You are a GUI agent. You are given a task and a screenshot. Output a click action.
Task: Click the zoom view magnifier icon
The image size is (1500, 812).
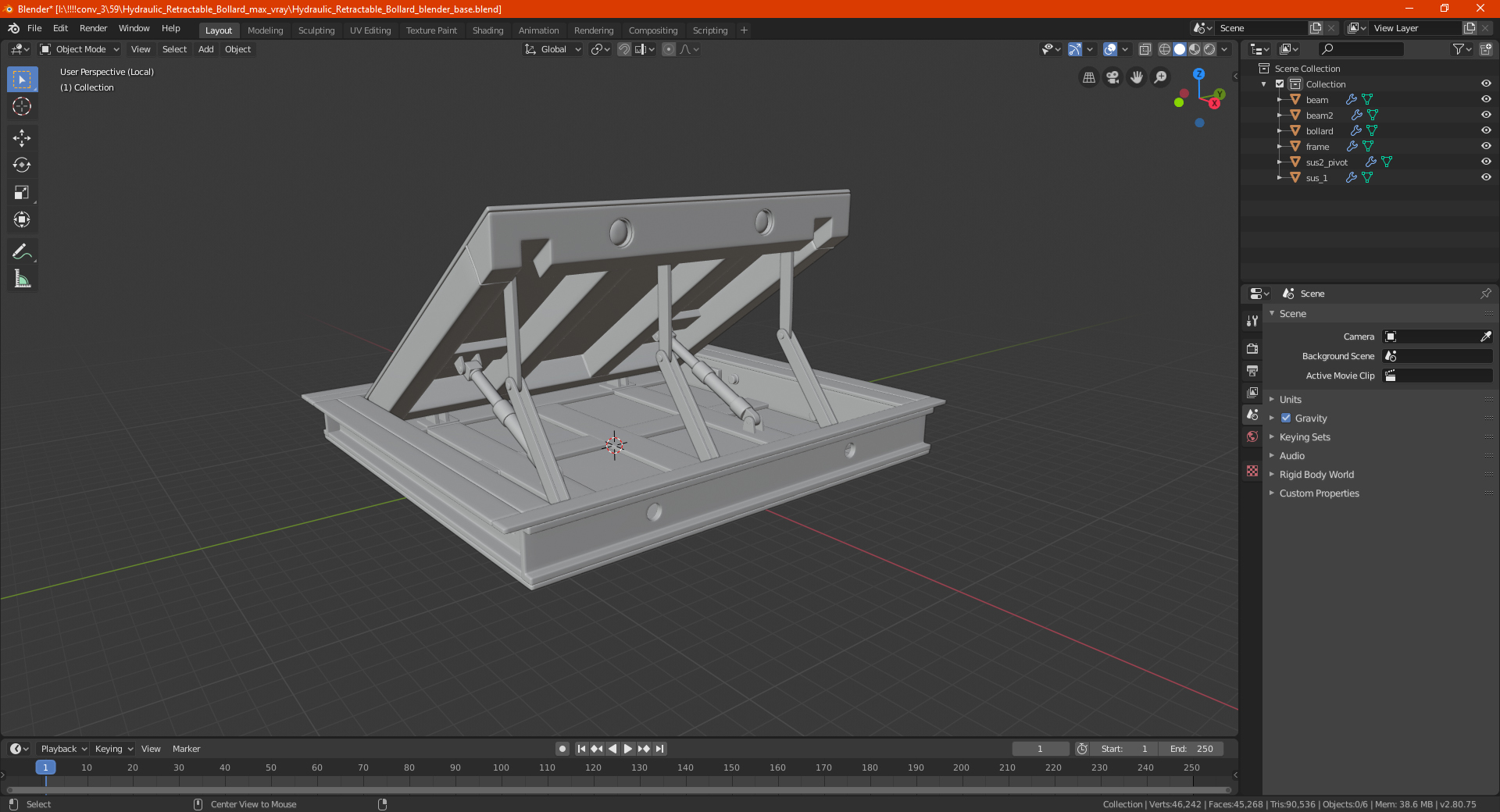click(x=1161, y=77)
